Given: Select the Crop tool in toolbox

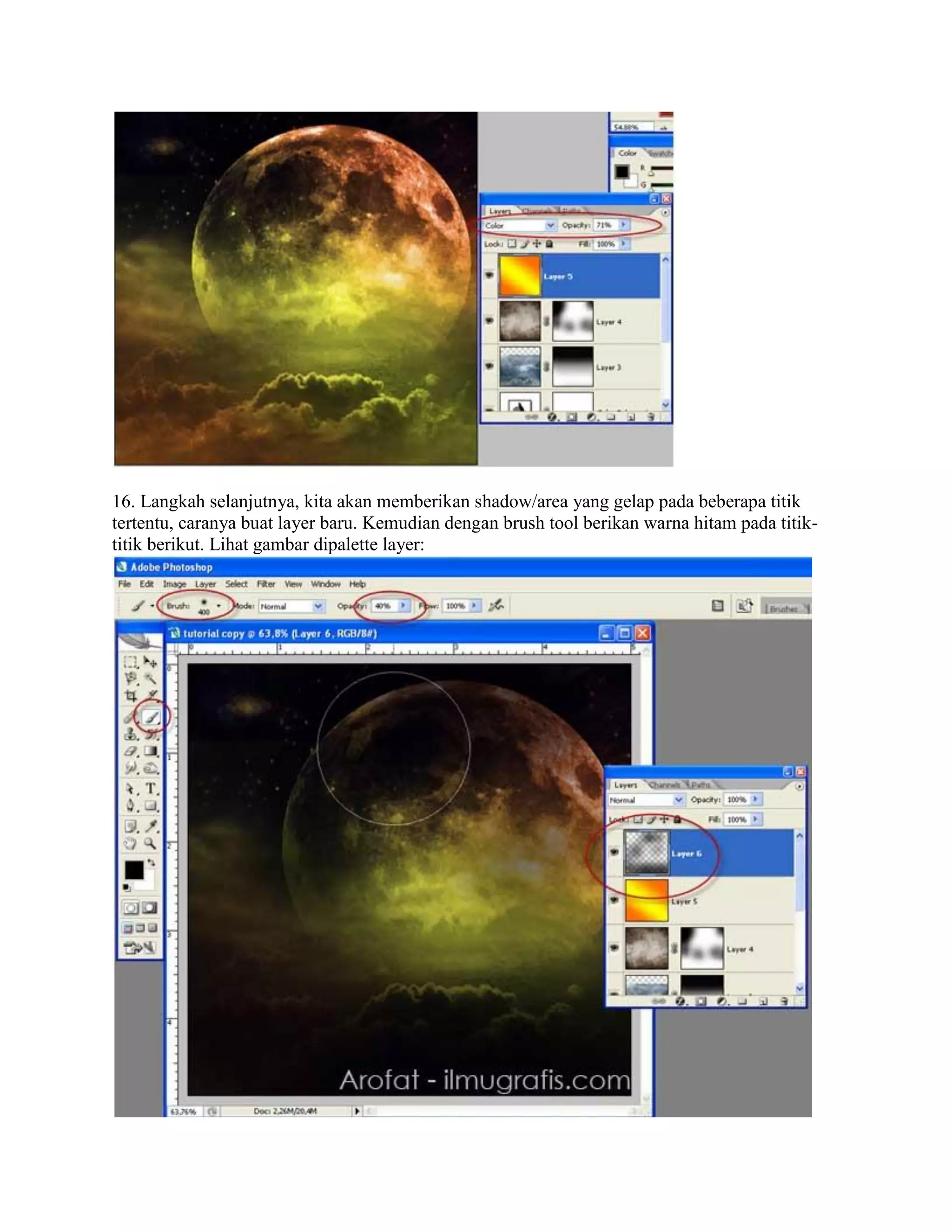Looking at the screenshot, I should pyautogui.click(x=131, y=695).
